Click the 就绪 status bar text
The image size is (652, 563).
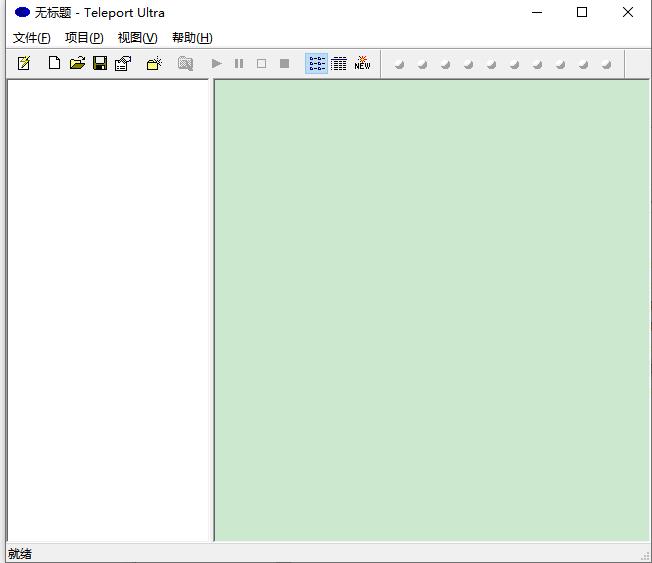(x=20, y=553)
